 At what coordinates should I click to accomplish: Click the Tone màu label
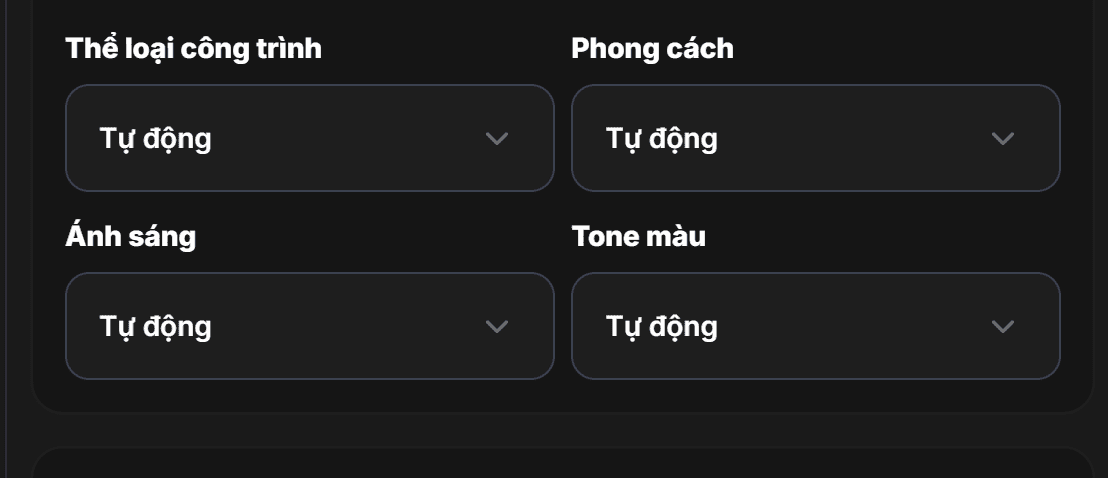pyautogui.click(x=639, y=236)
